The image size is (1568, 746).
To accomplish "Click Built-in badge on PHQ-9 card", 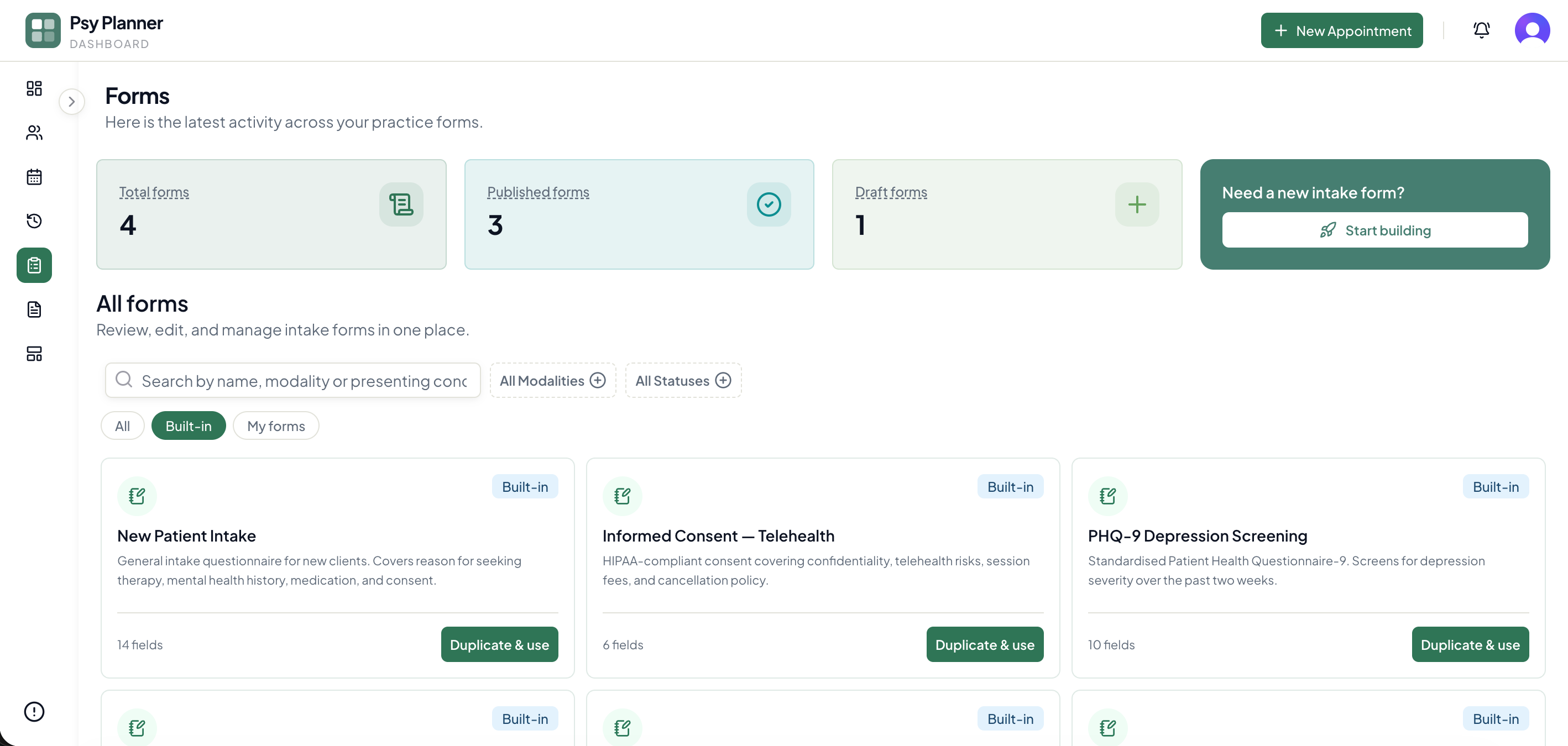I will tap(1496, 486).
